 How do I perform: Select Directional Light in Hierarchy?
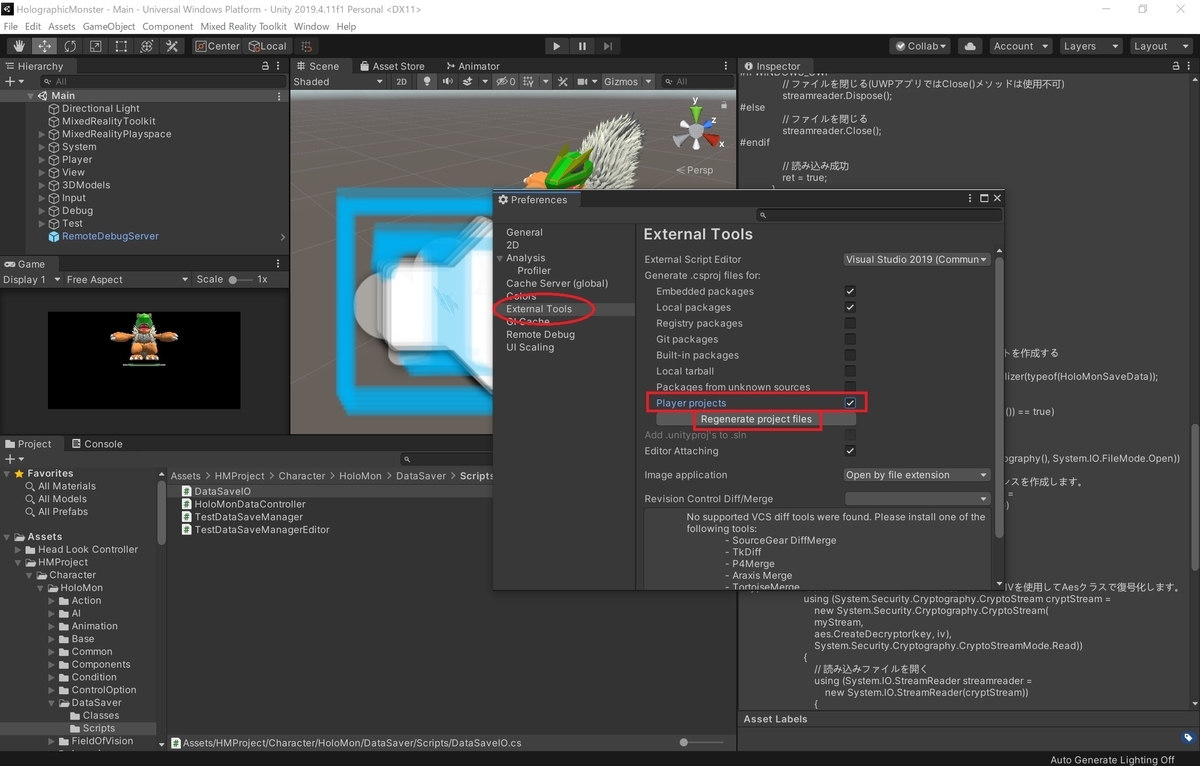point(100,108)
